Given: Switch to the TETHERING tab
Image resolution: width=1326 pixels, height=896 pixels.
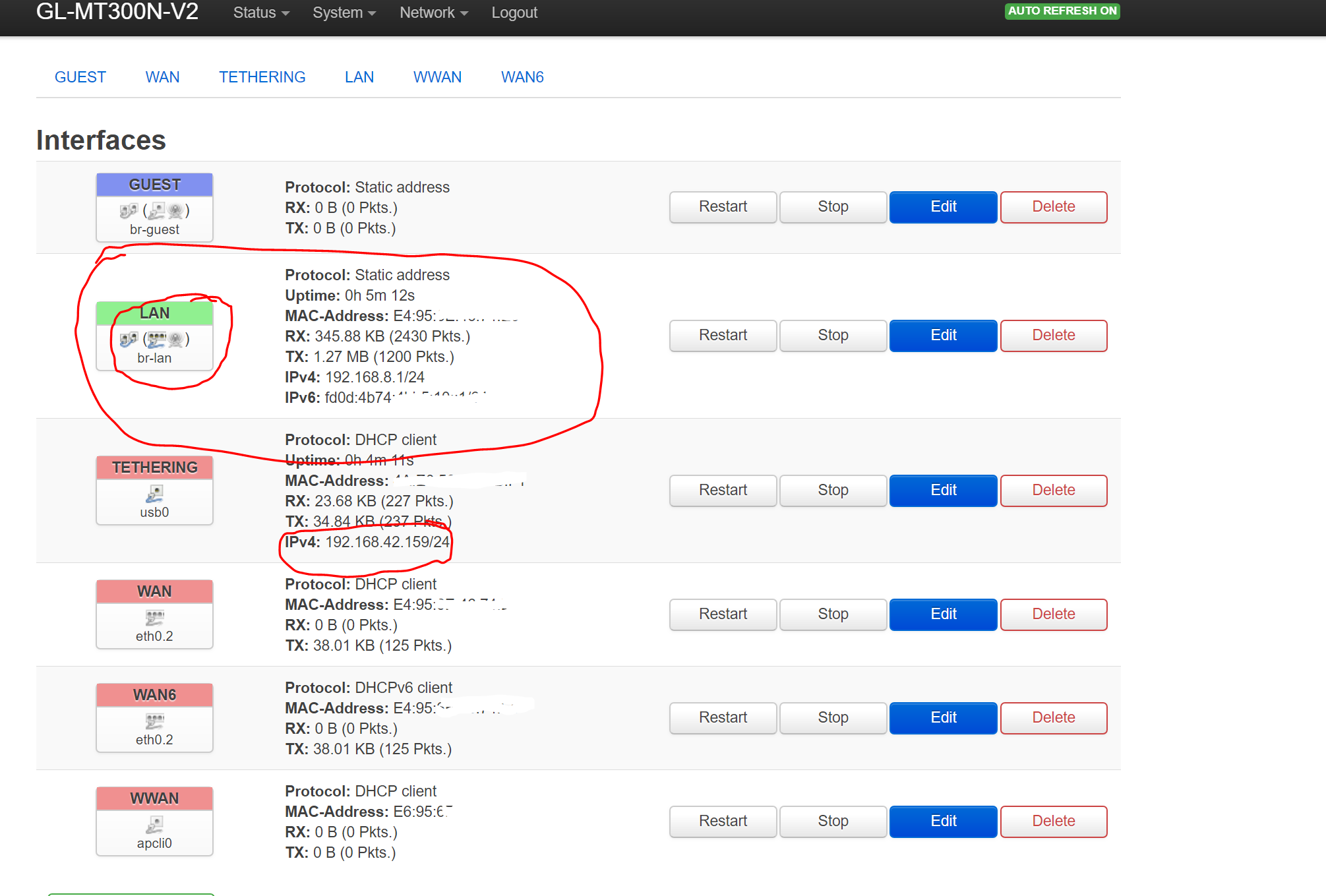Looking at the screenshot, I should point(262,77).
